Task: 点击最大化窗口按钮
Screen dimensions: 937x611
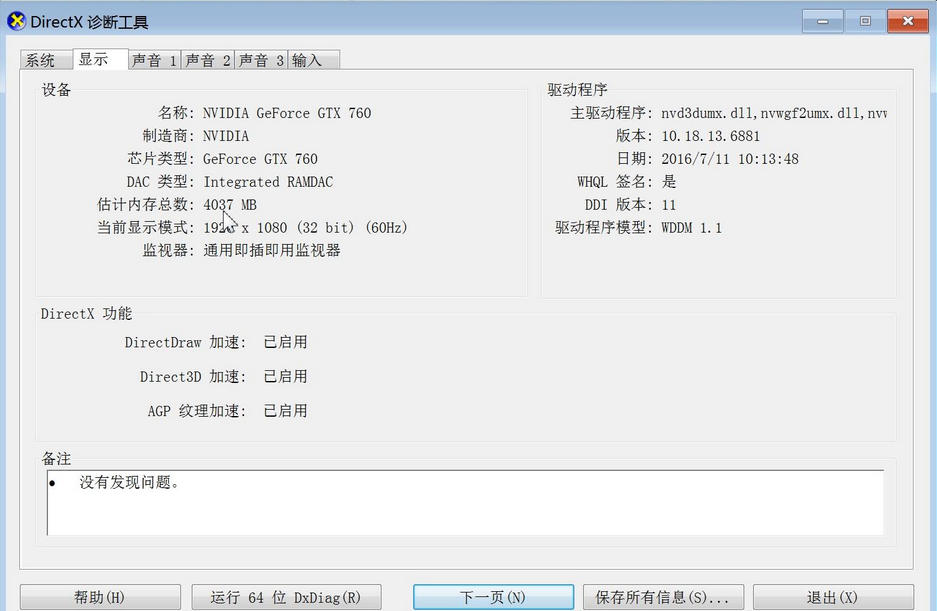Action: pos(864,20)
